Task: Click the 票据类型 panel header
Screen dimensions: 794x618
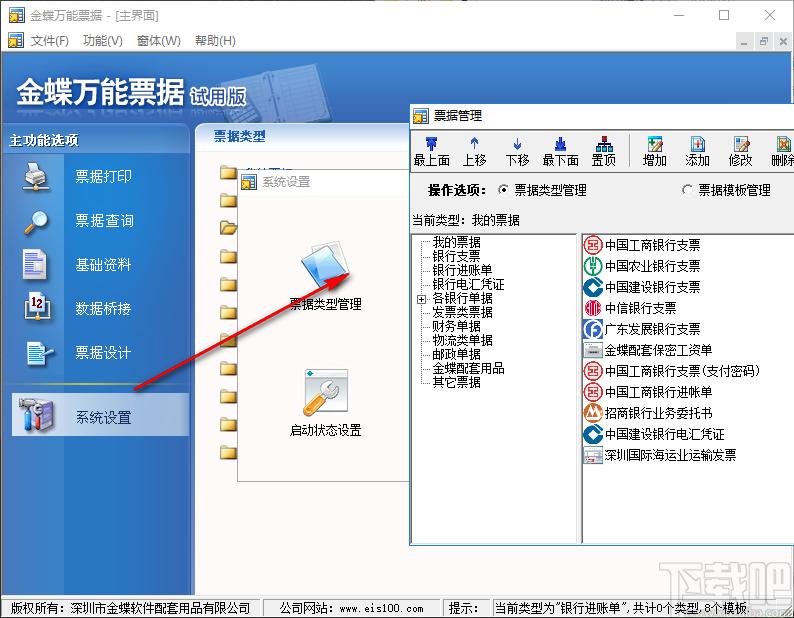Action: [240, 136]
